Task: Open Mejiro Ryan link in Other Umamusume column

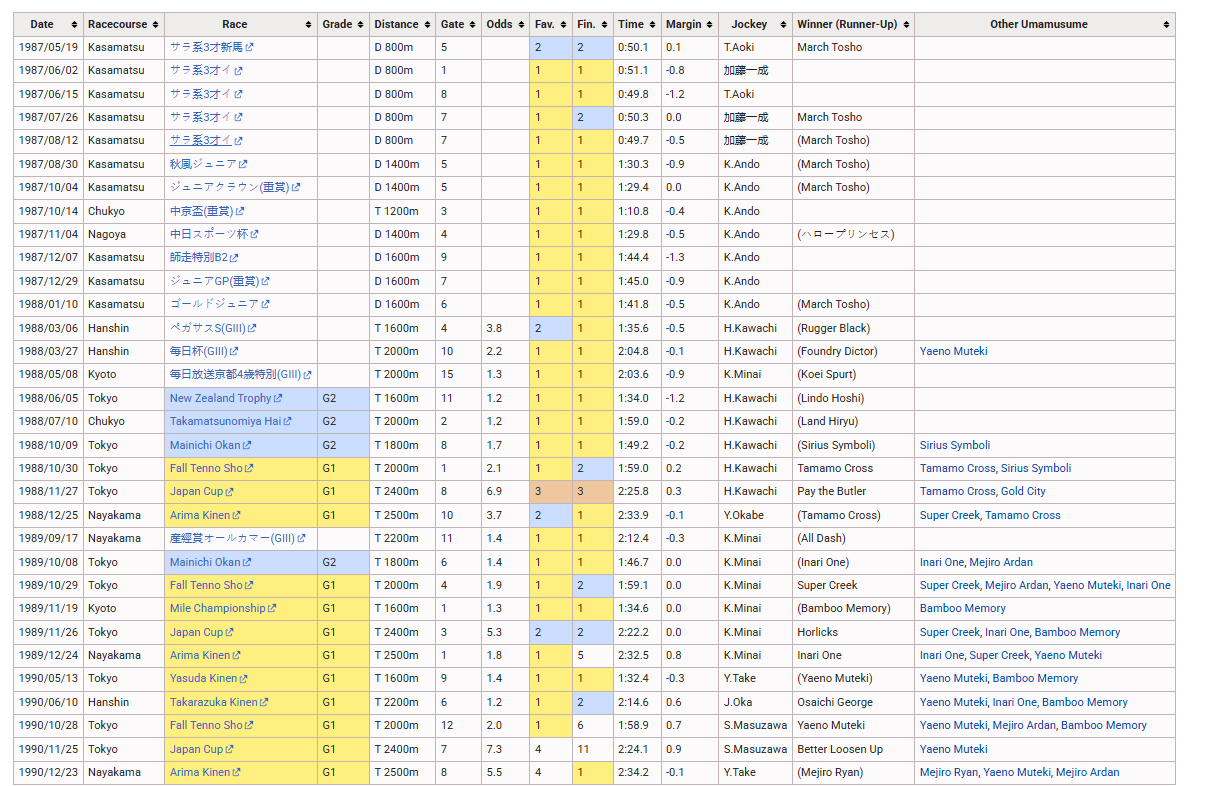Action: [x=948, y=772]
